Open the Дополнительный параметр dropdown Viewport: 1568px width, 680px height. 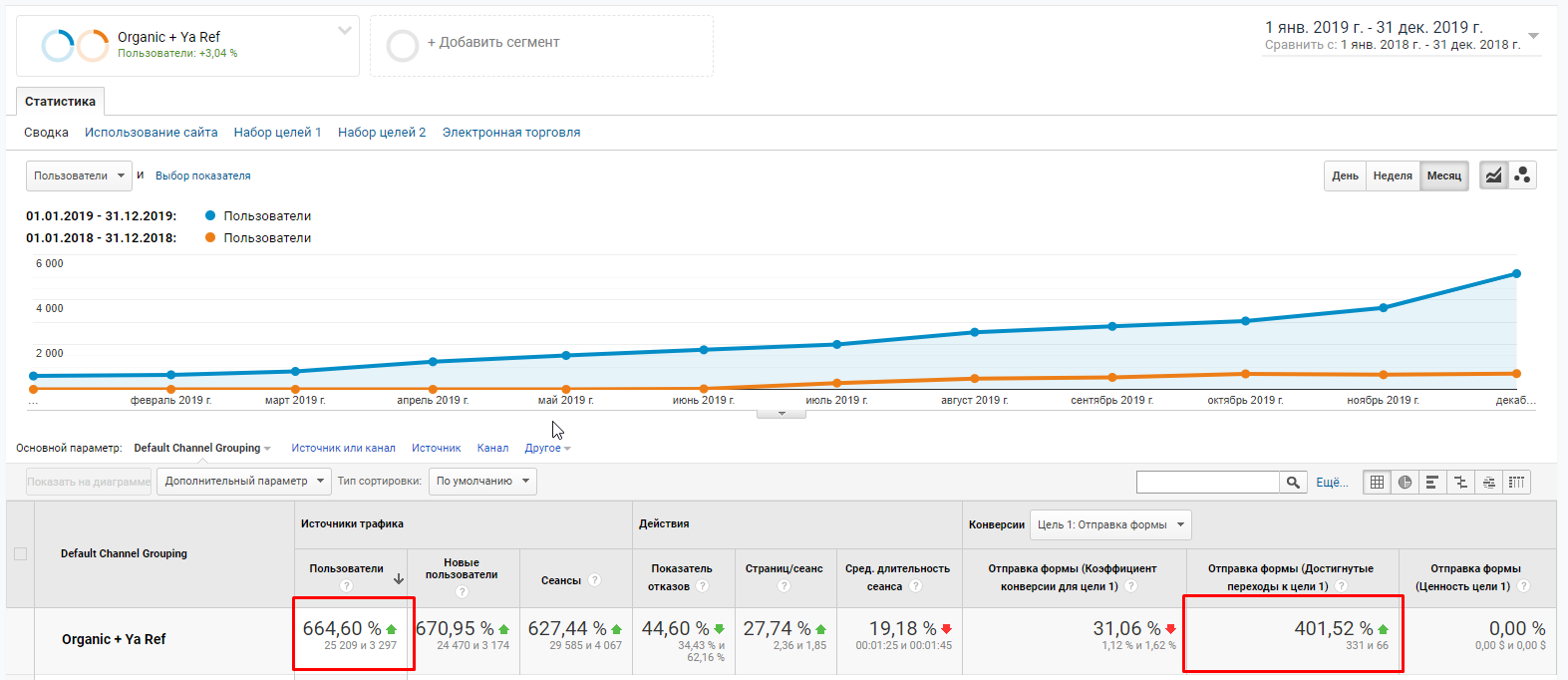click(x=244, y=482)
